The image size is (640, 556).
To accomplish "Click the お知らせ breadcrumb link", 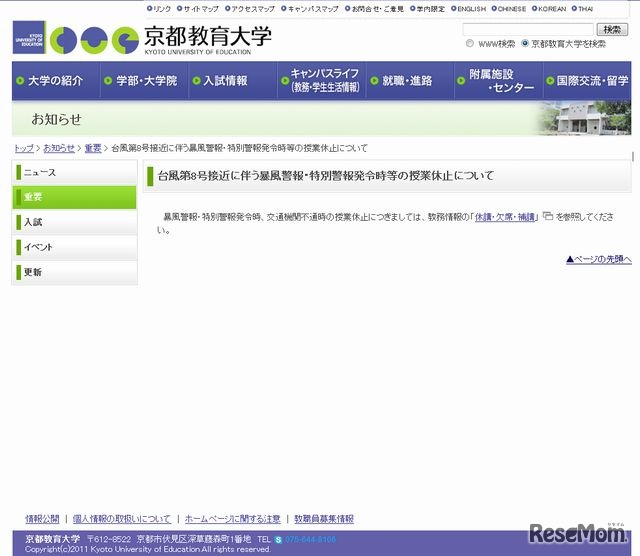I will [x=59, y=148].
